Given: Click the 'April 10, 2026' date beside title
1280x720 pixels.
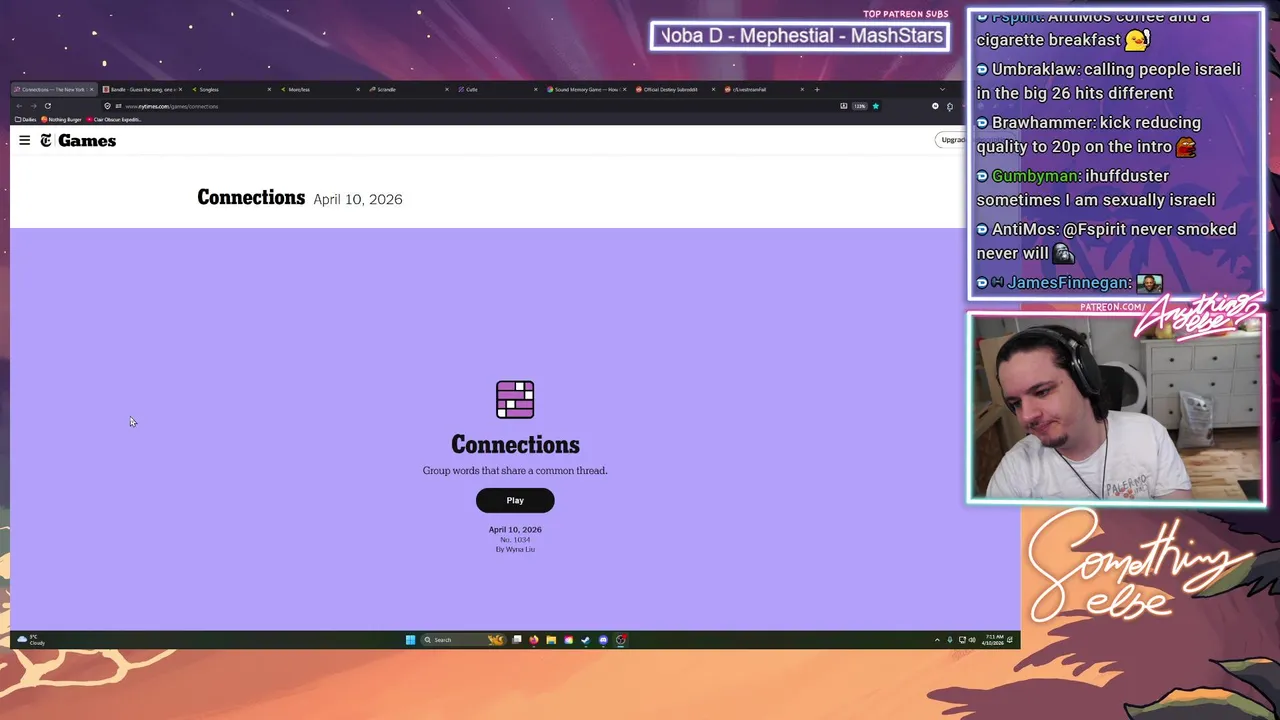Looking at the screenshot, I should (358, 199).
